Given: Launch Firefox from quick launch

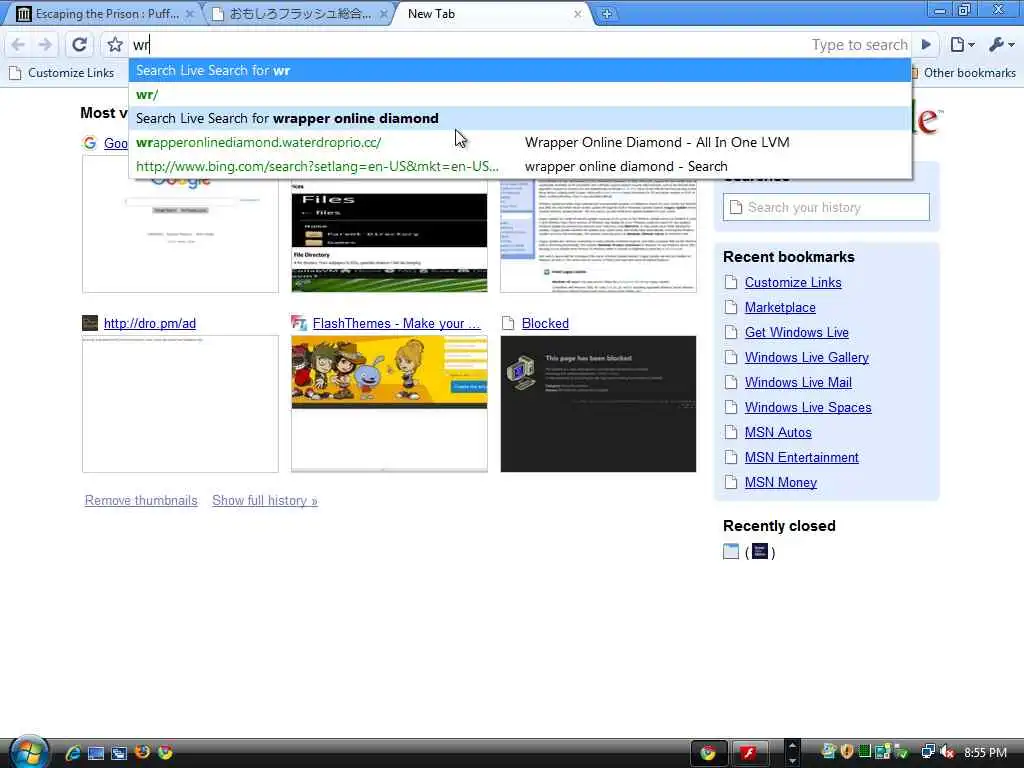Looking at the screenshot, I should coord(142,752).
